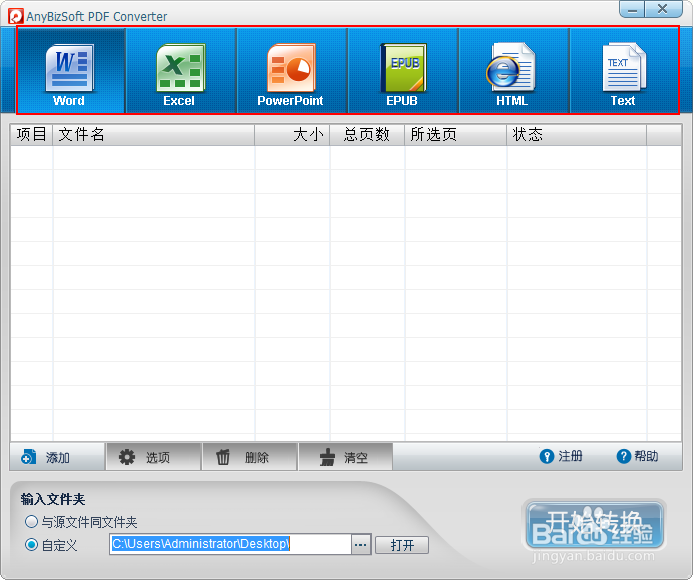Click the 状态 column header
The image size is (693, 580).
(x=577, y=134)
